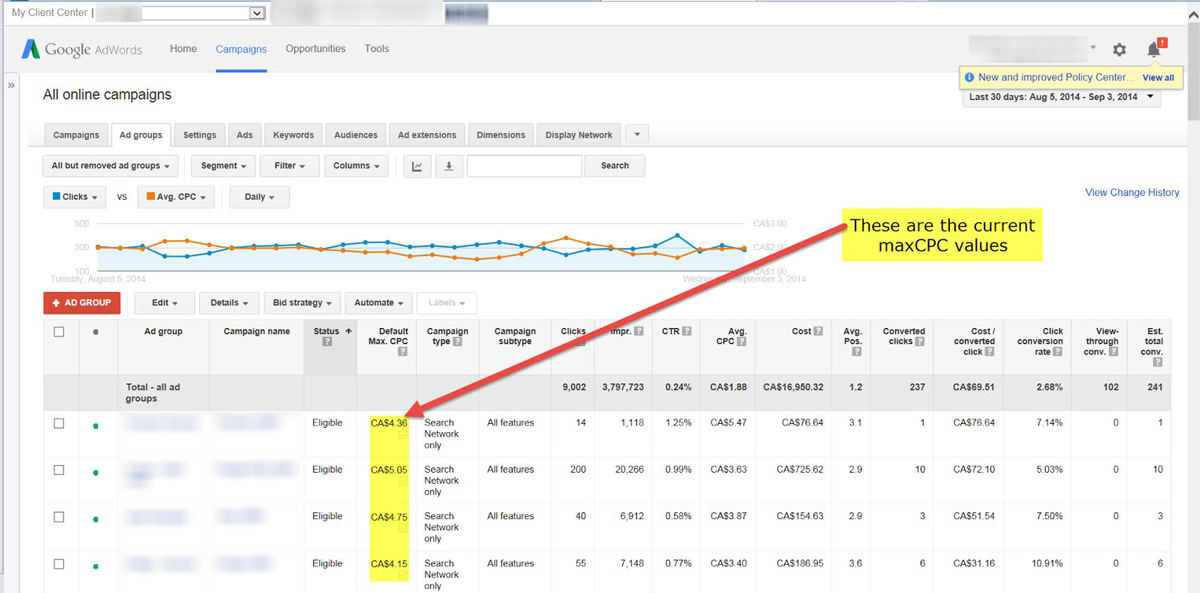
Task: Check the box for the CA$4.15 row
Action: pos(59,564)
